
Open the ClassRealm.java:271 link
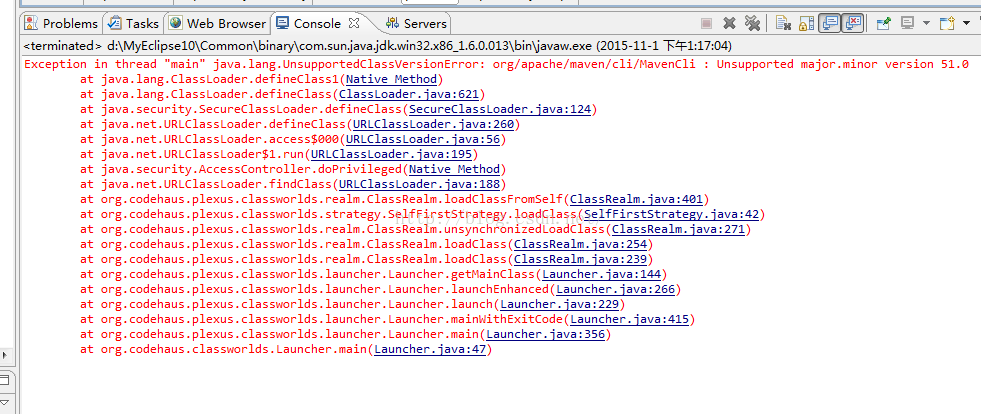click(678, 230)
